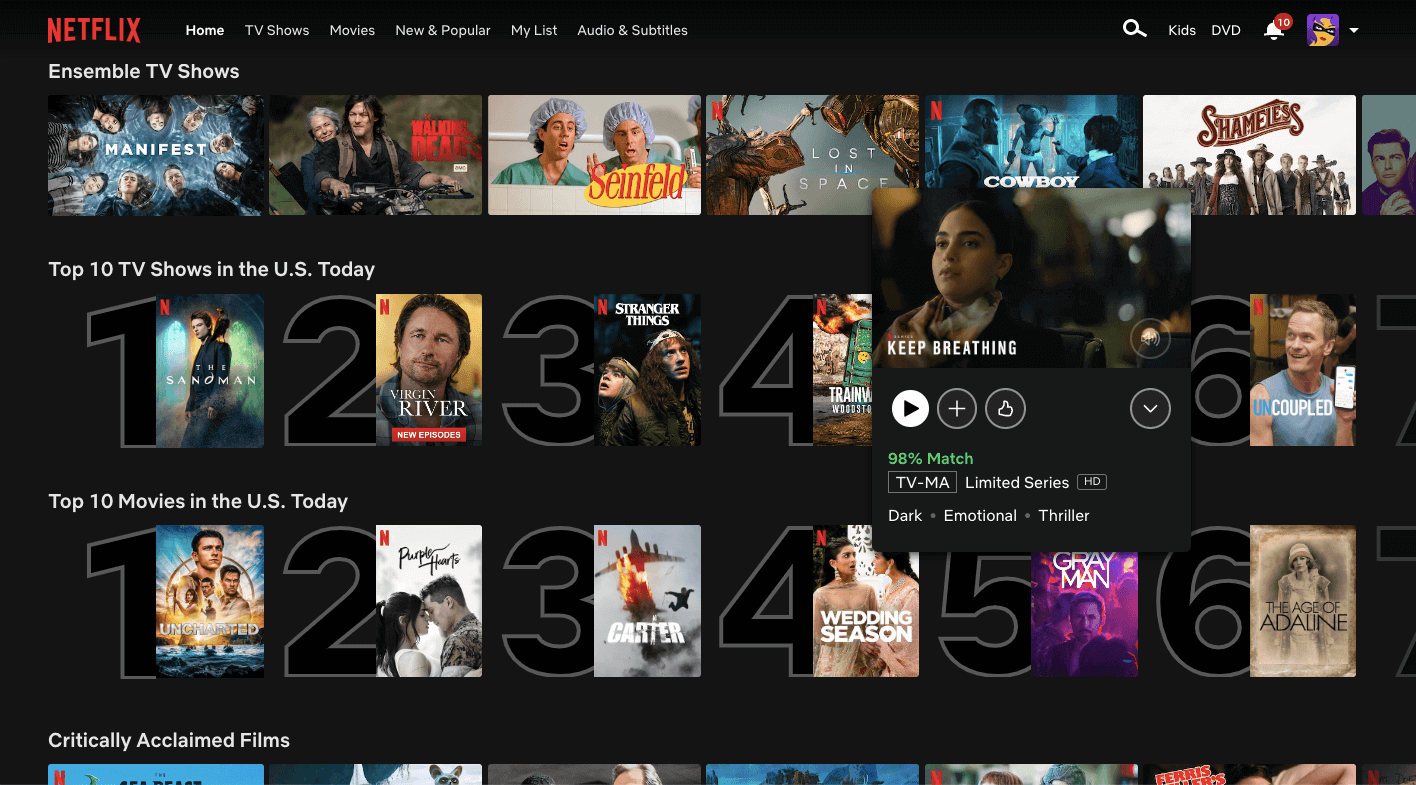The width and height of the screenshot is (1416, 785).
Task: Select the Stranger Things top 10 thumbnail
Action: pos(648,370)
